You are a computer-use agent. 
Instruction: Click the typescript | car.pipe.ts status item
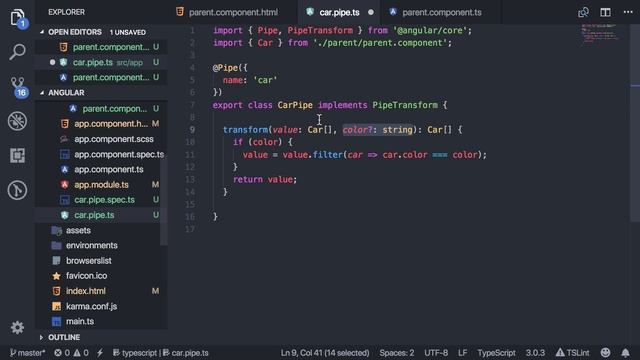click(x=161, y=353)
